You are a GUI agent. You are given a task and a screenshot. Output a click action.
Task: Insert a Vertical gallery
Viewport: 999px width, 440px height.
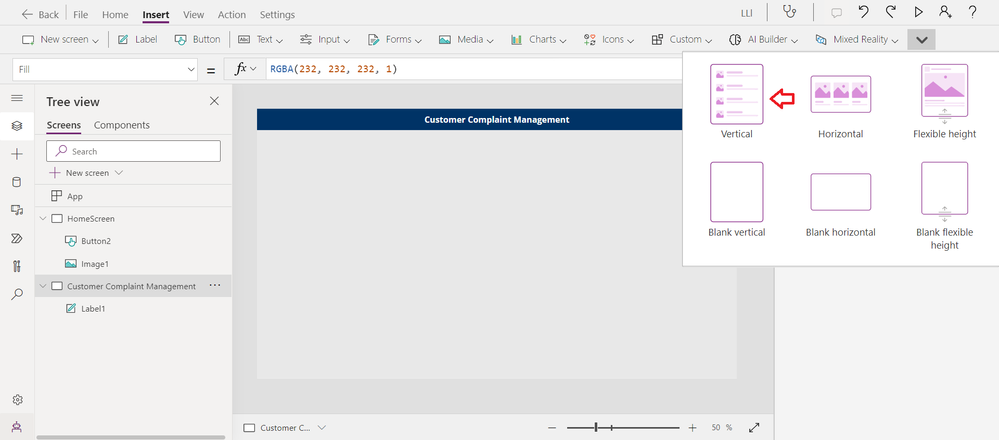point(737,101)
